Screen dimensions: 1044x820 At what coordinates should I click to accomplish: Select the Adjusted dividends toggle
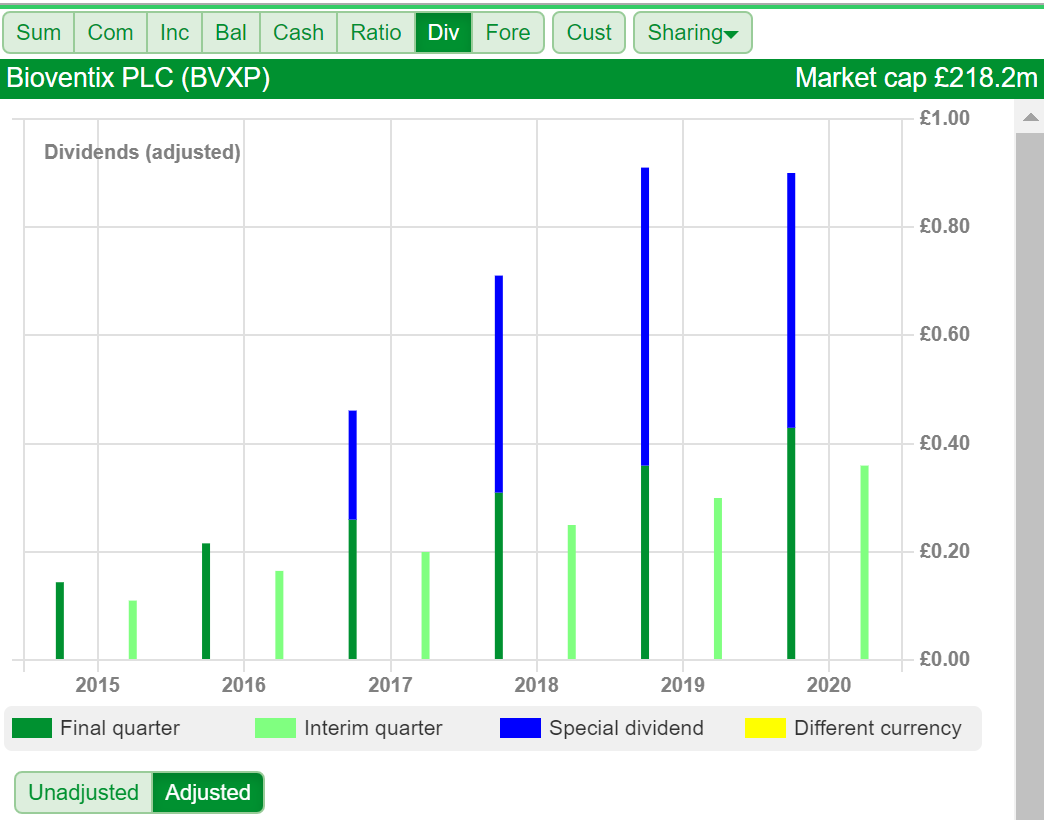point(208,793)
